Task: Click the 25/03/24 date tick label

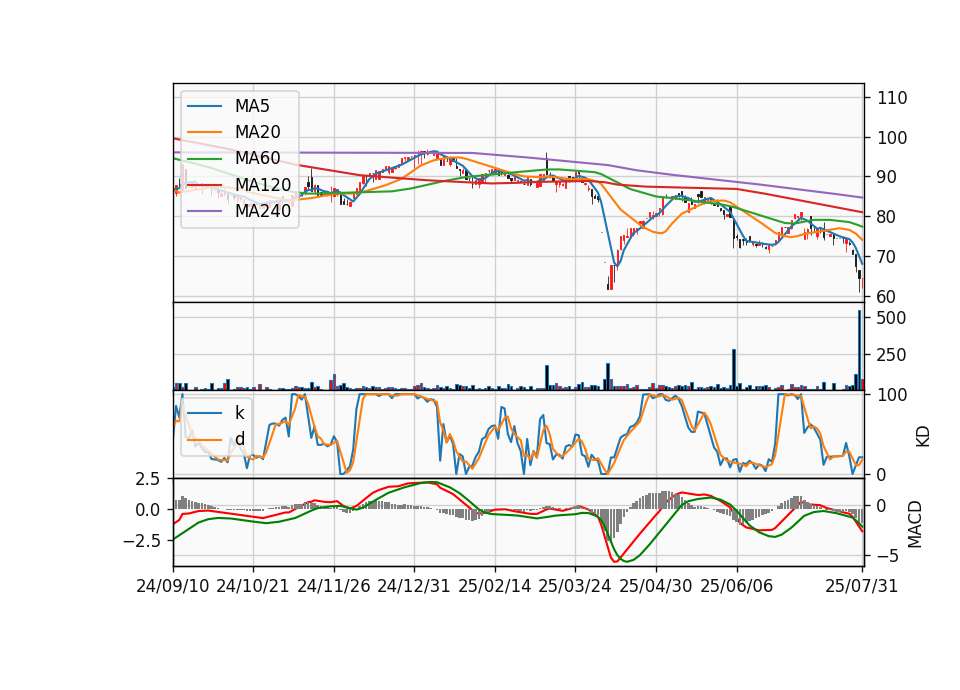Action: click(575, 586)
